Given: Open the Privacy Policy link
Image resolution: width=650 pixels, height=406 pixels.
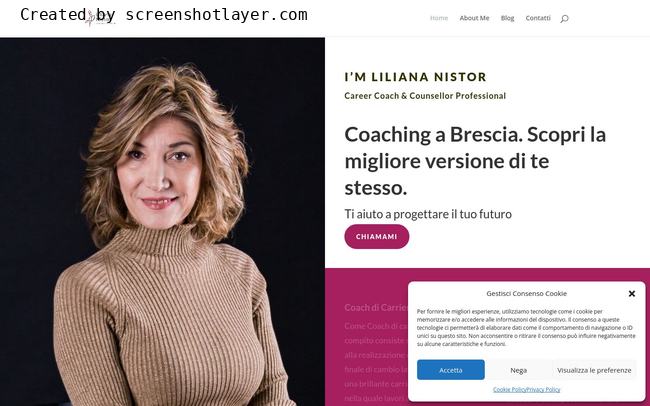Looking at the screenshot, I should pyautogui.click(x=543, y=389).
